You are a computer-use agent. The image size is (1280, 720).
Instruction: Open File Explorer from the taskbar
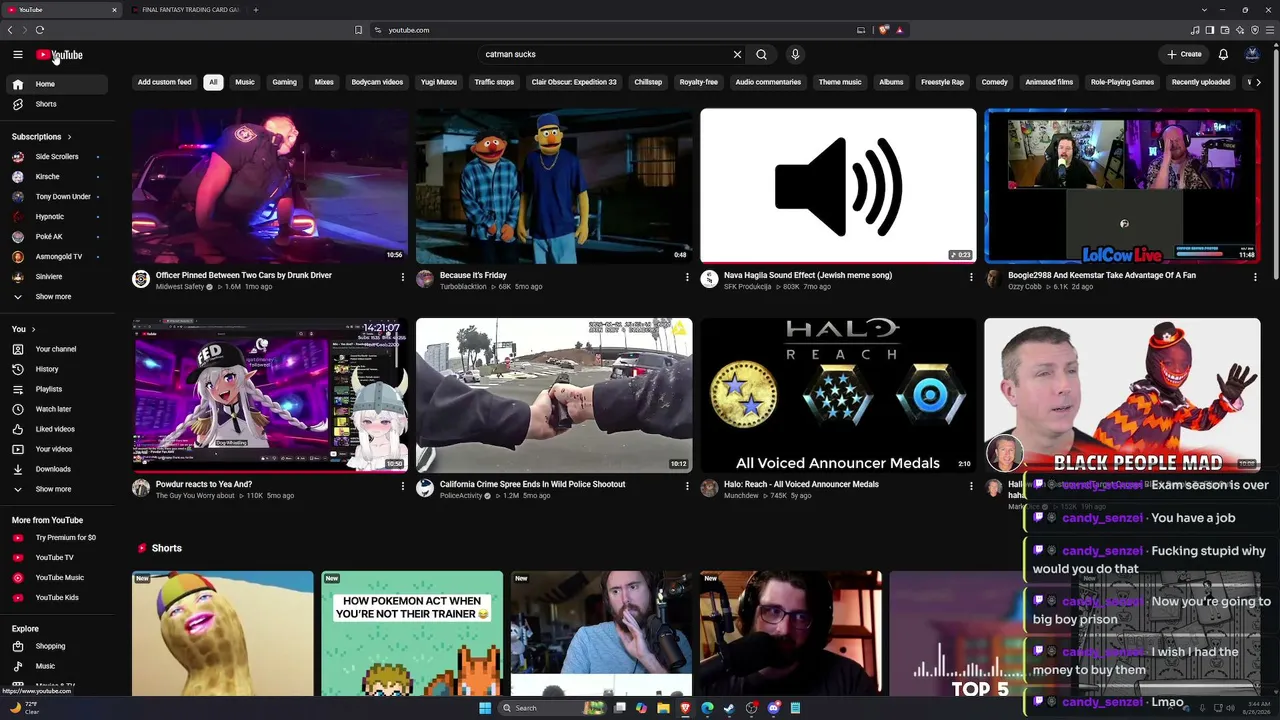663,708
